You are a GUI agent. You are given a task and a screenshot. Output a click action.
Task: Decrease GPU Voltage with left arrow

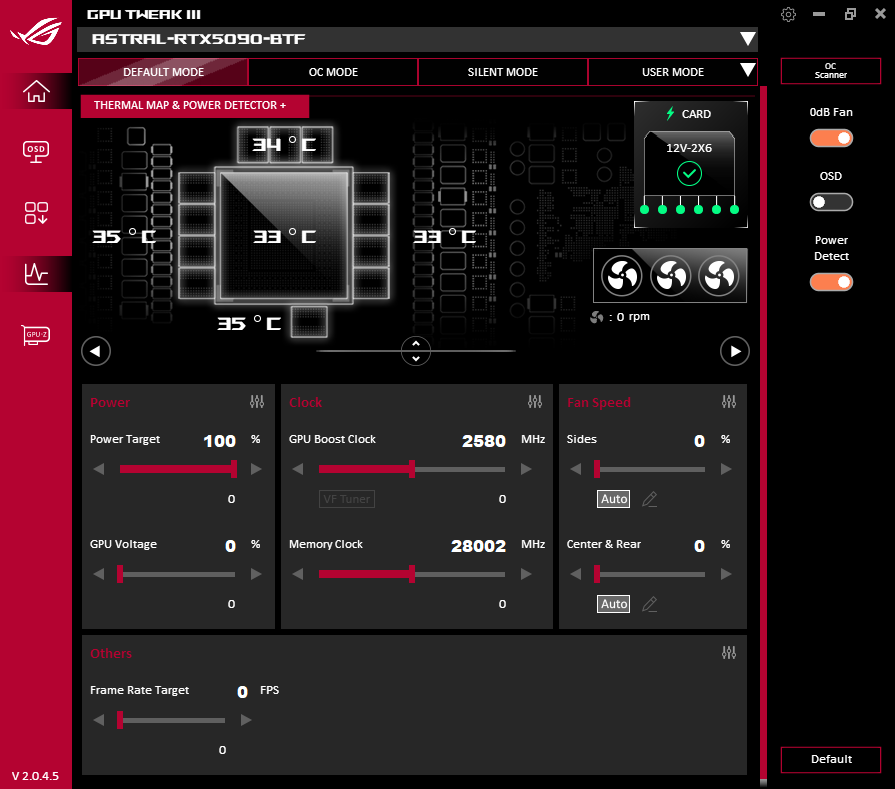click(99, 574)
